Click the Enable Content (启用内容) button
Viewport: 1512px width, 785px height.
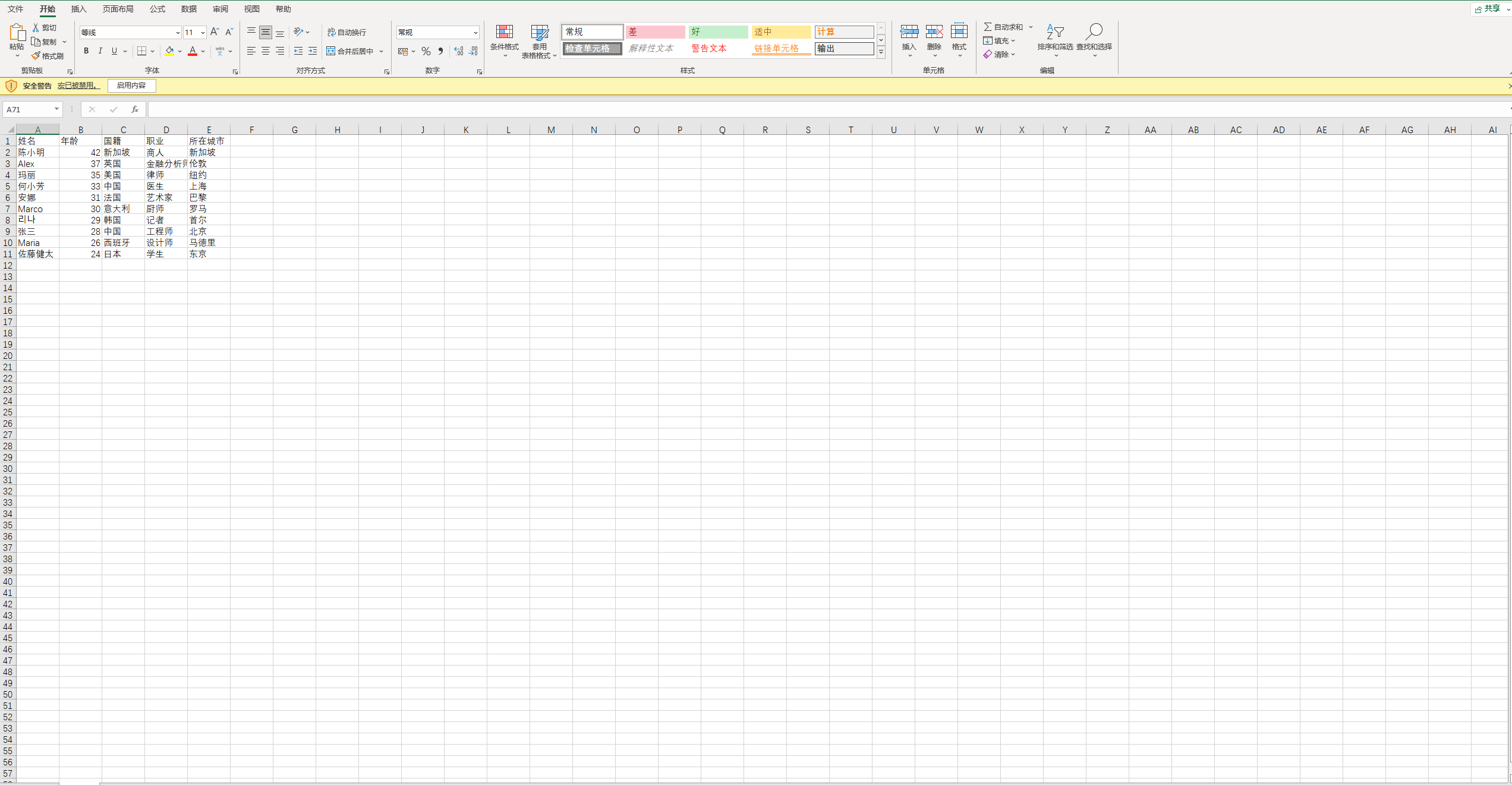[x=131, y=86]
